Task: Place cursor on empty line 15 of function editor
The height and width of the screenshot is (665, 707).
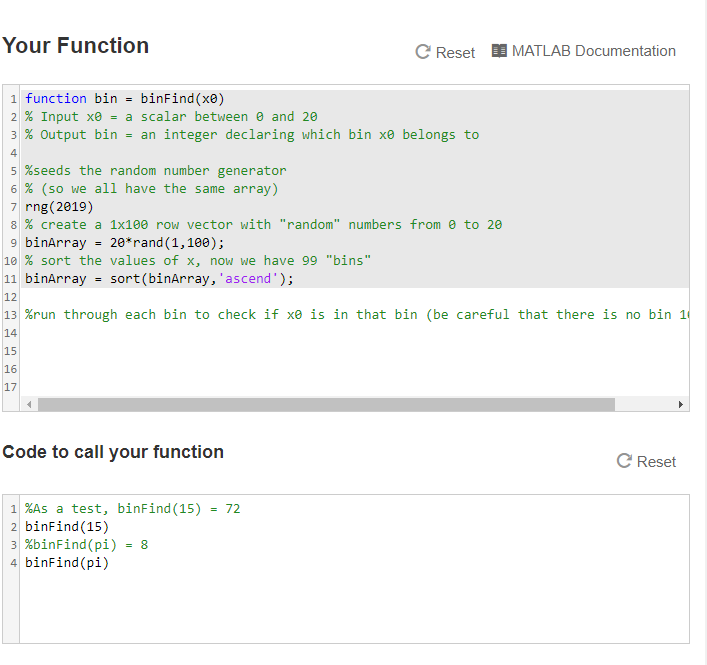Action: click(x=354, y=351)
